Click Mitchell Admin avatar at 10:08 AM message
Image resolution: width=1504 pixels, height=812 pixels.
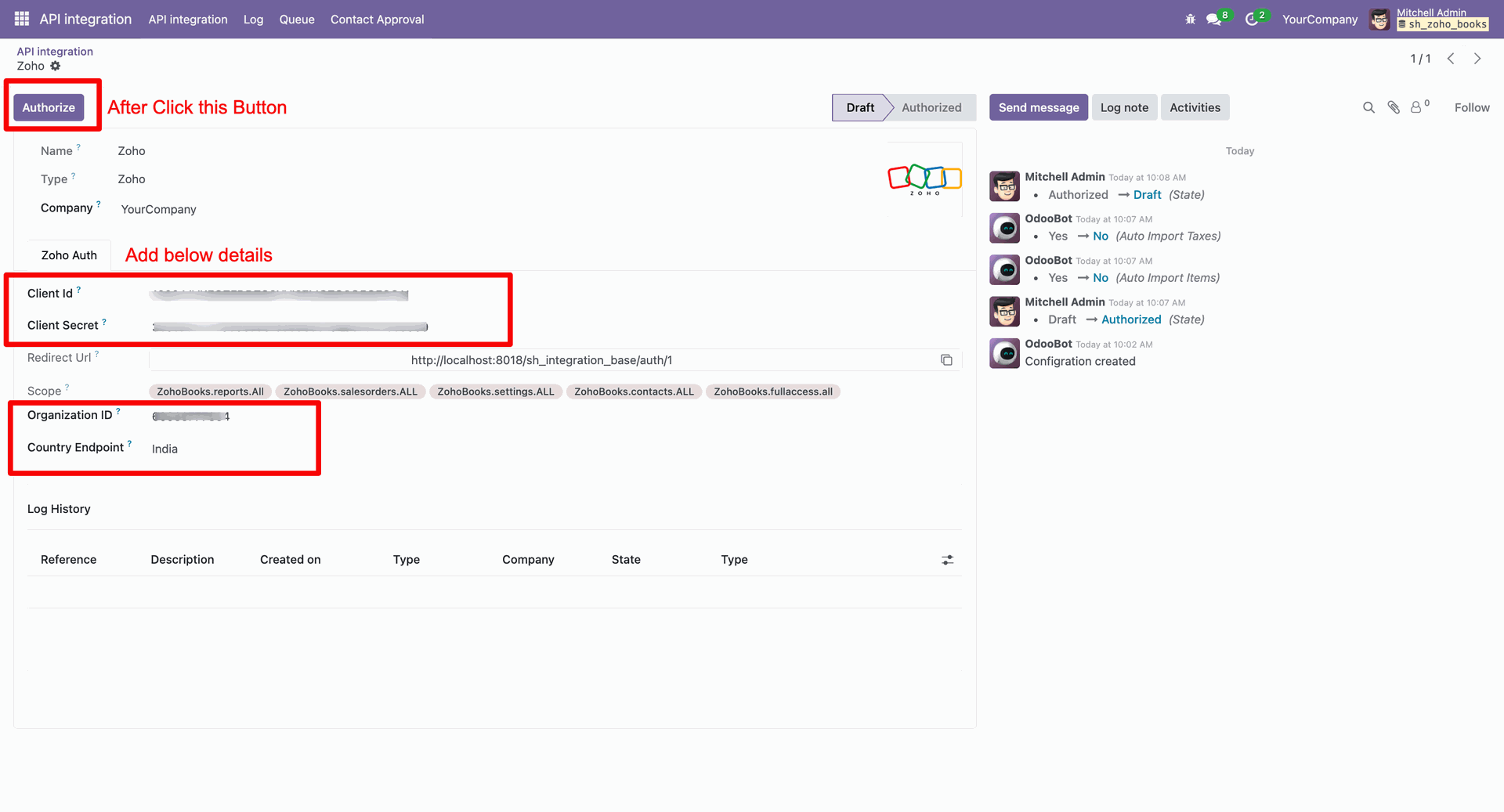click(1004, 186)
